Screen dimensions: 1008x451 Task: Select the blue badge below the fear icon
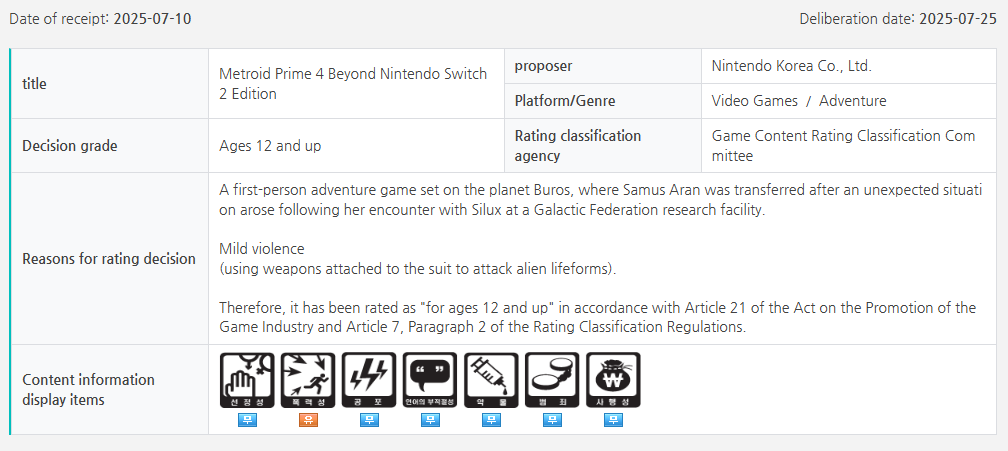[x=369, y=420]
